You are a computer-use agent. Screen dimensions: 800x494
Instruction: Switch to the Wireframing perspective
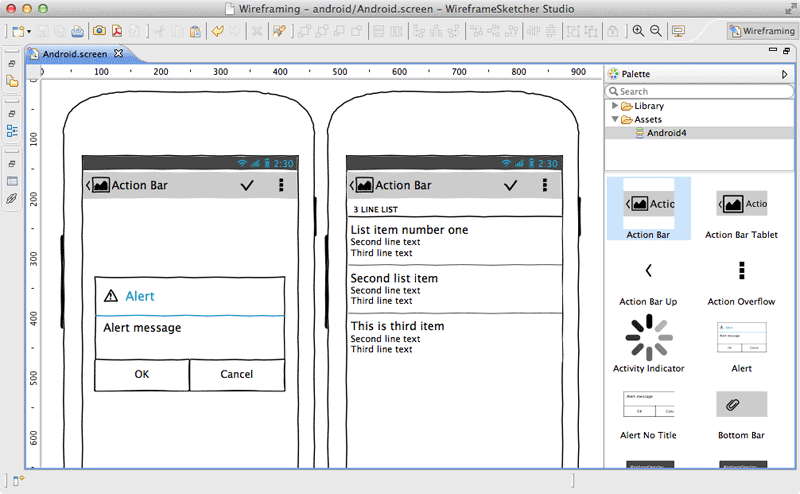[x=762, y=31]
